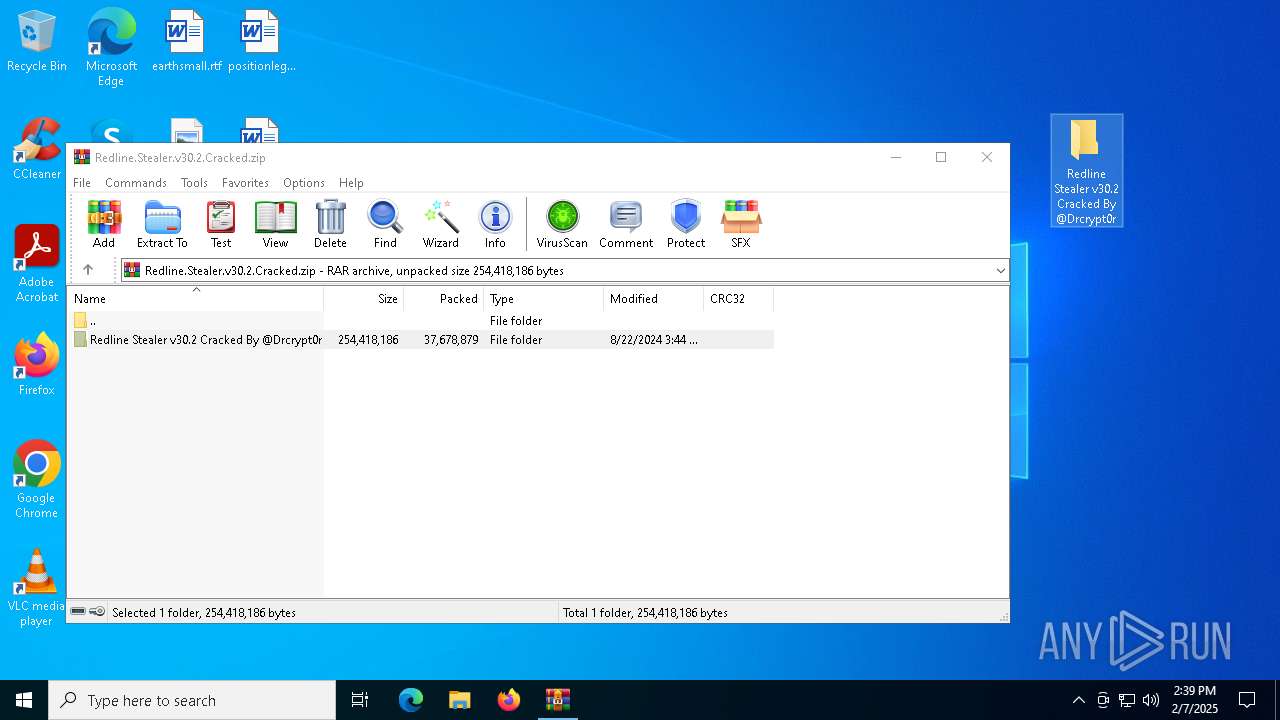Show hidden system tray icons
The image size is (1280, 720).
coord(1078,700)
